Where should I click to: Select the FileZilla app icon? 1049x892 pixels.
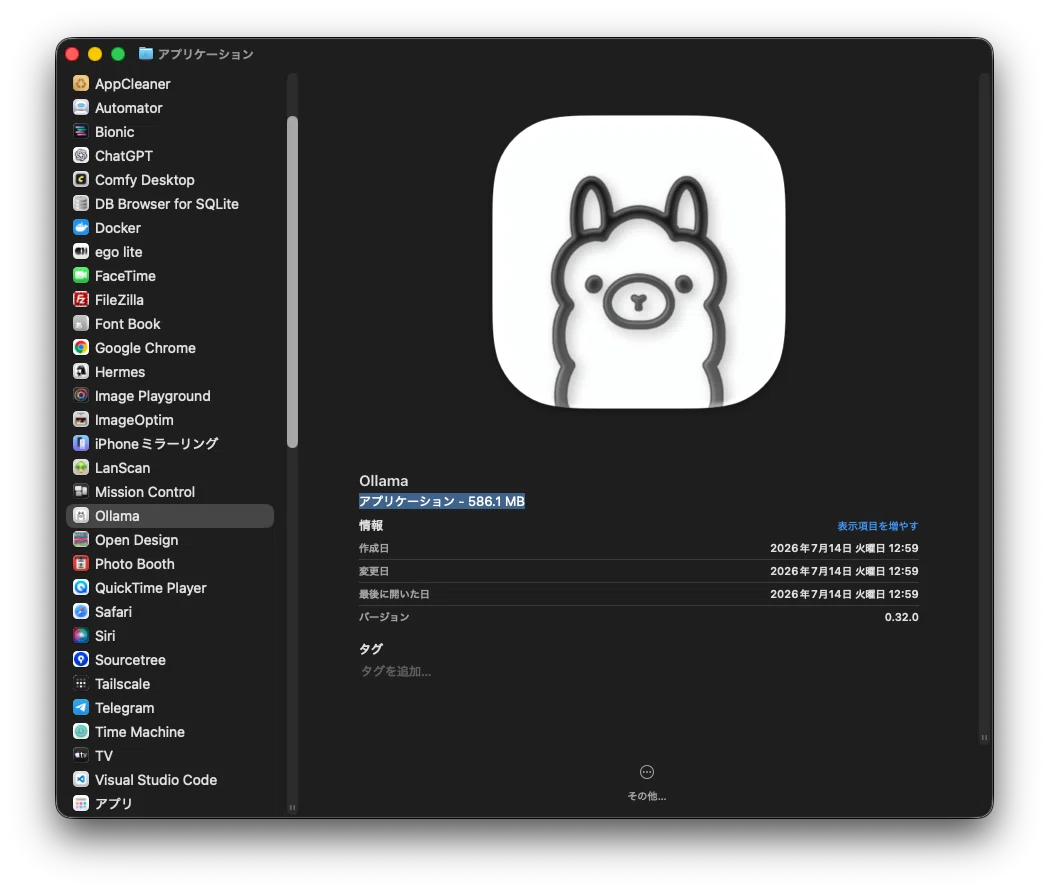81,300
